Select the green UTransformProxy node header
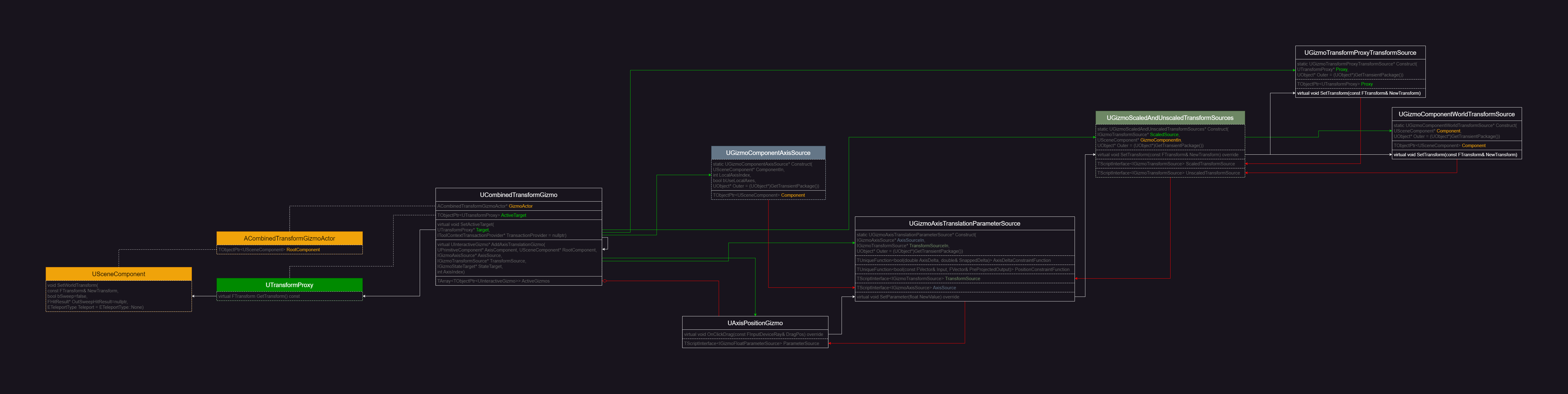Image resolution: width=1568 pixels, height=394 pixels. pyautogui.click(x=289, y=285)
